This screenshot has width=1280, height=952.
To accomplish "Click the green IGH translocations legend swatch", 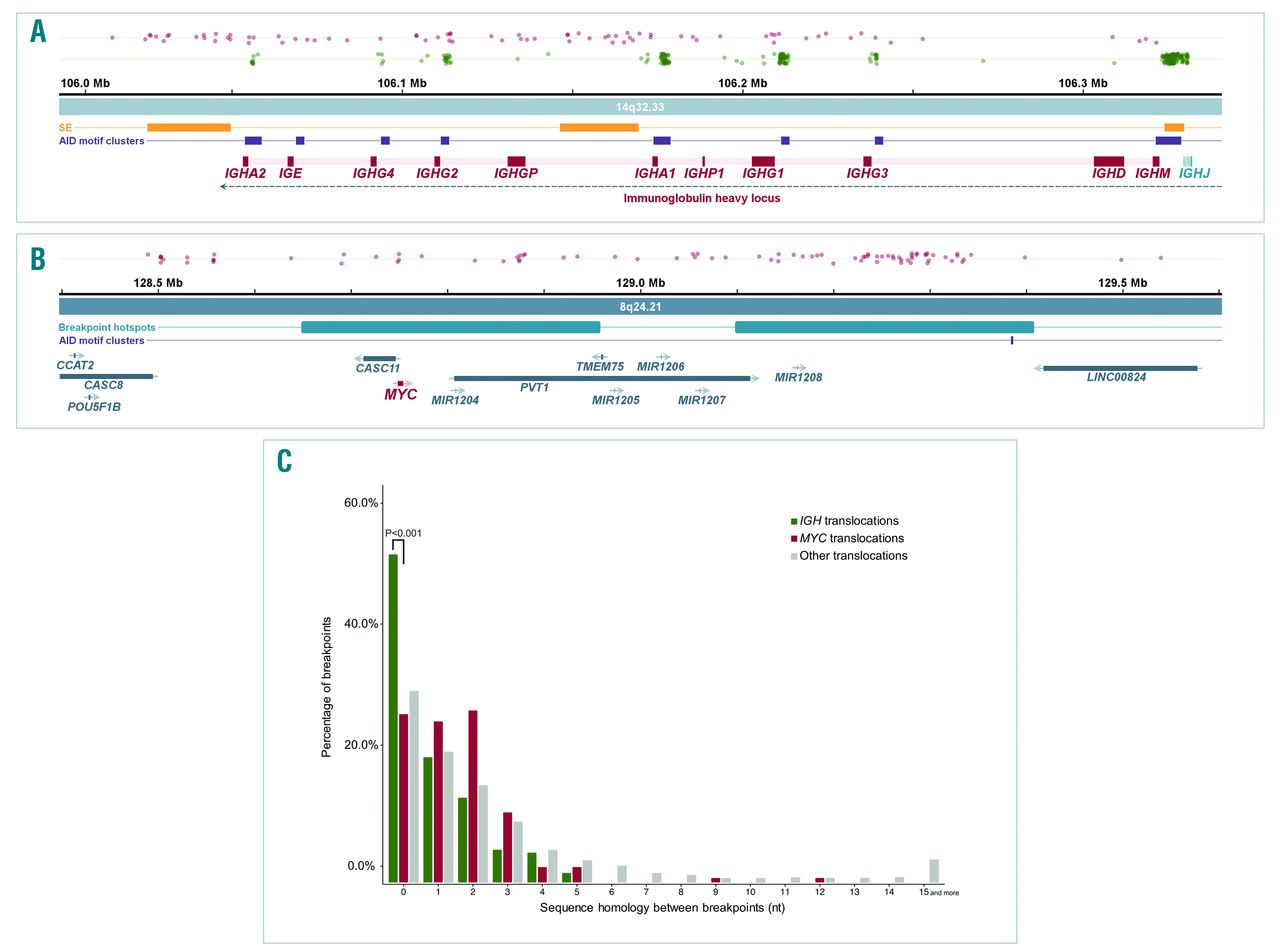I will [794, 521].
